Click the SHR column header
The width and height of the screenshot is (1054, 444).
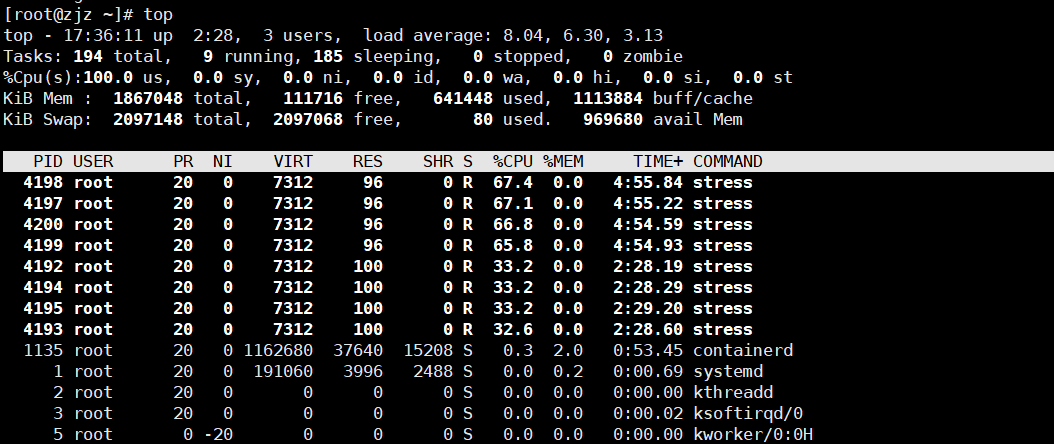pyautogui.click(x=438, y=162)
